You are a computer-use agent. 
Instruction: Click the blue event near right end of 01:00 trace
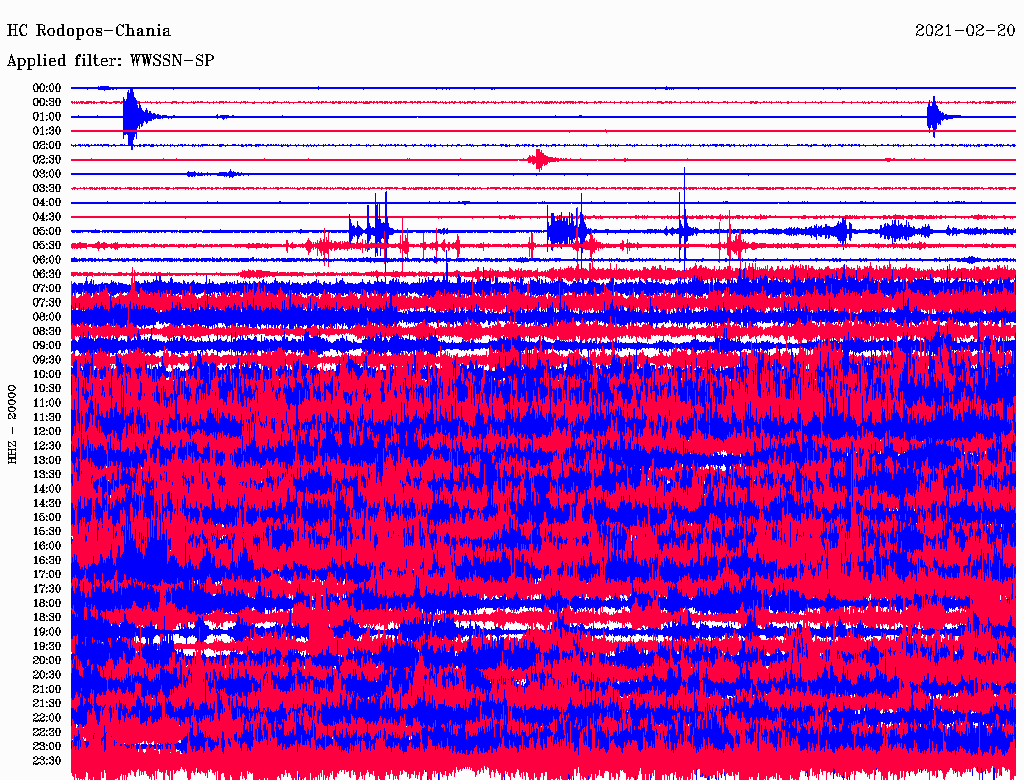pyautogui.click(x=934, y=116)
